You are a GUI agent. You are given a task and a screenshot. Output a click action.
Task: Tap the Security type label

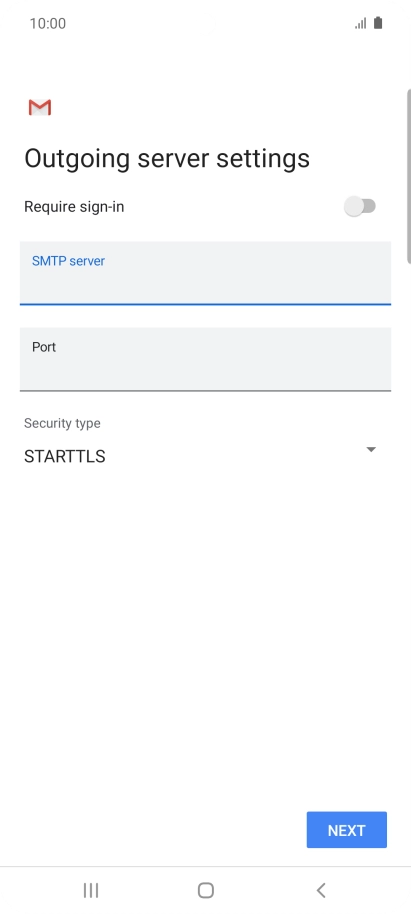(62, 423)
